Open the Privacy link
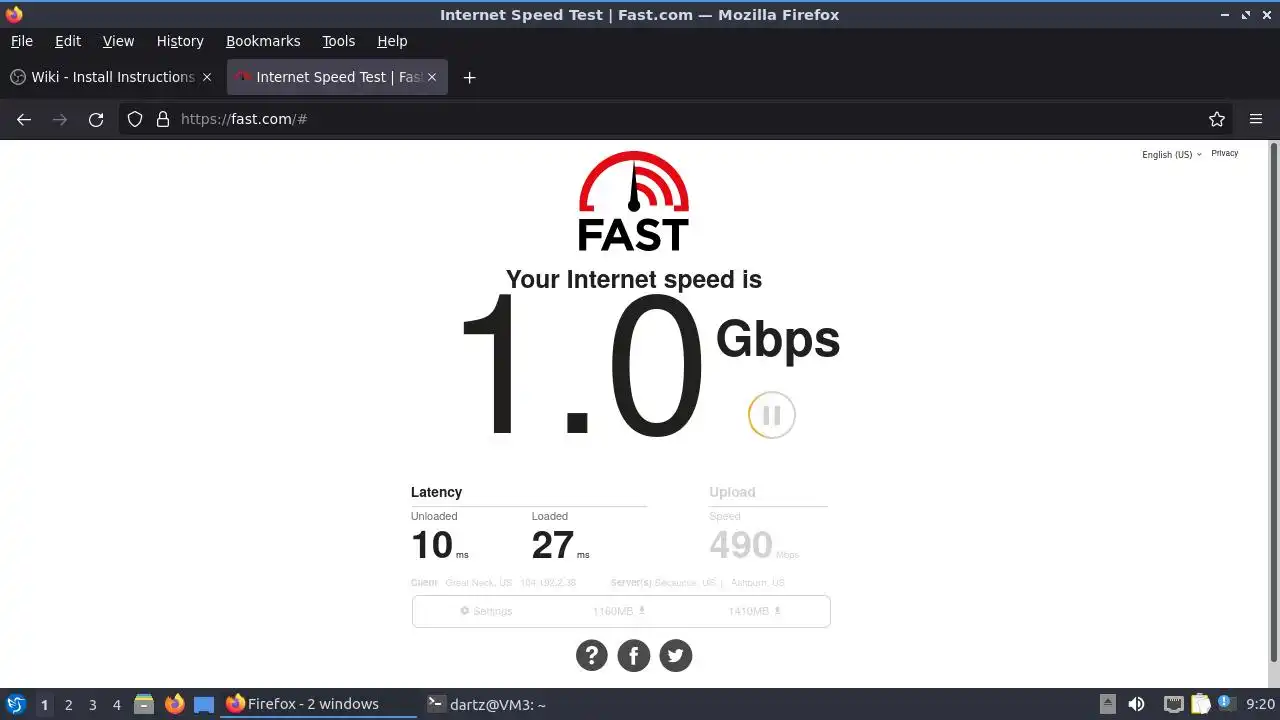Viewport: 1280px width, 720px height. pos(1225,153)
